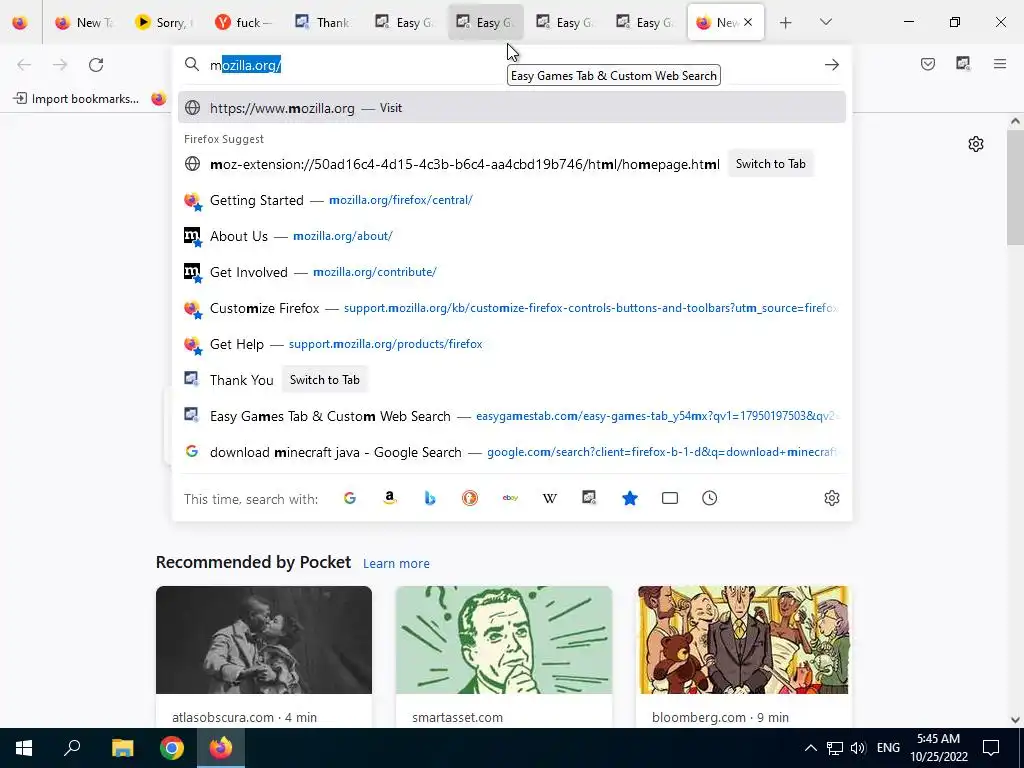Search history using the clock icon

[x=710, y=498]
